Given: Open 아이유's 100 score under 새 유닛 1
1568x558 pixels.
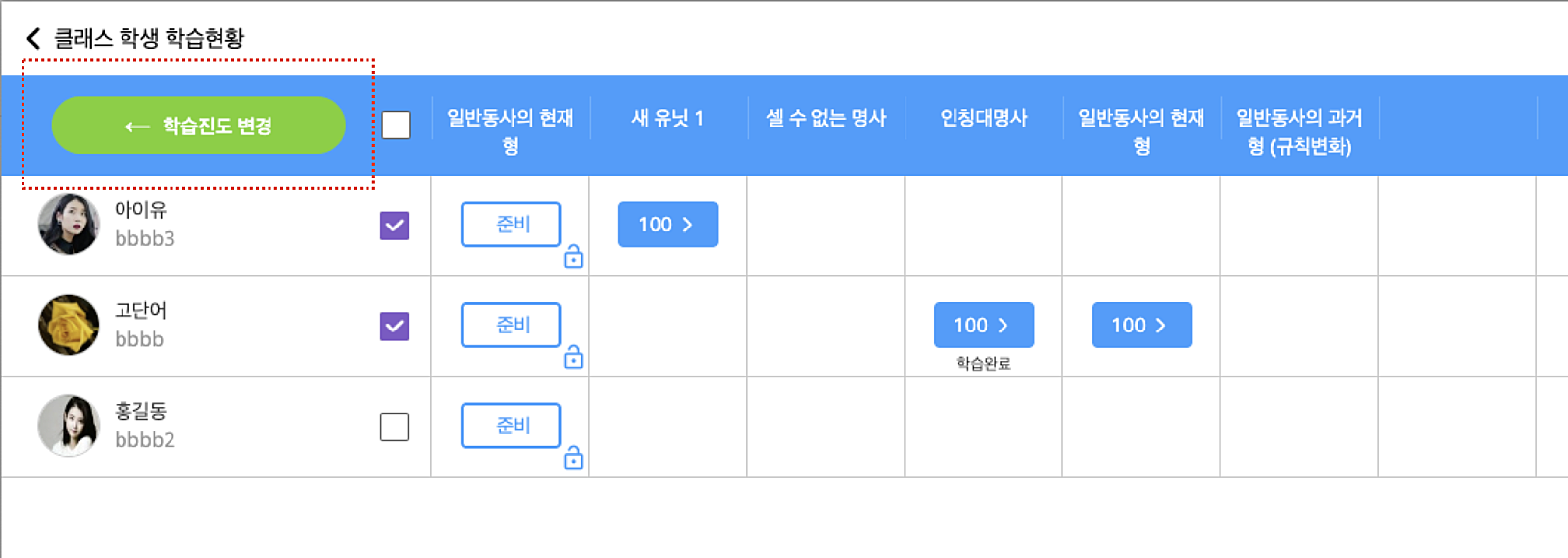Looking at the screenshot, I should tap(668, 225).
